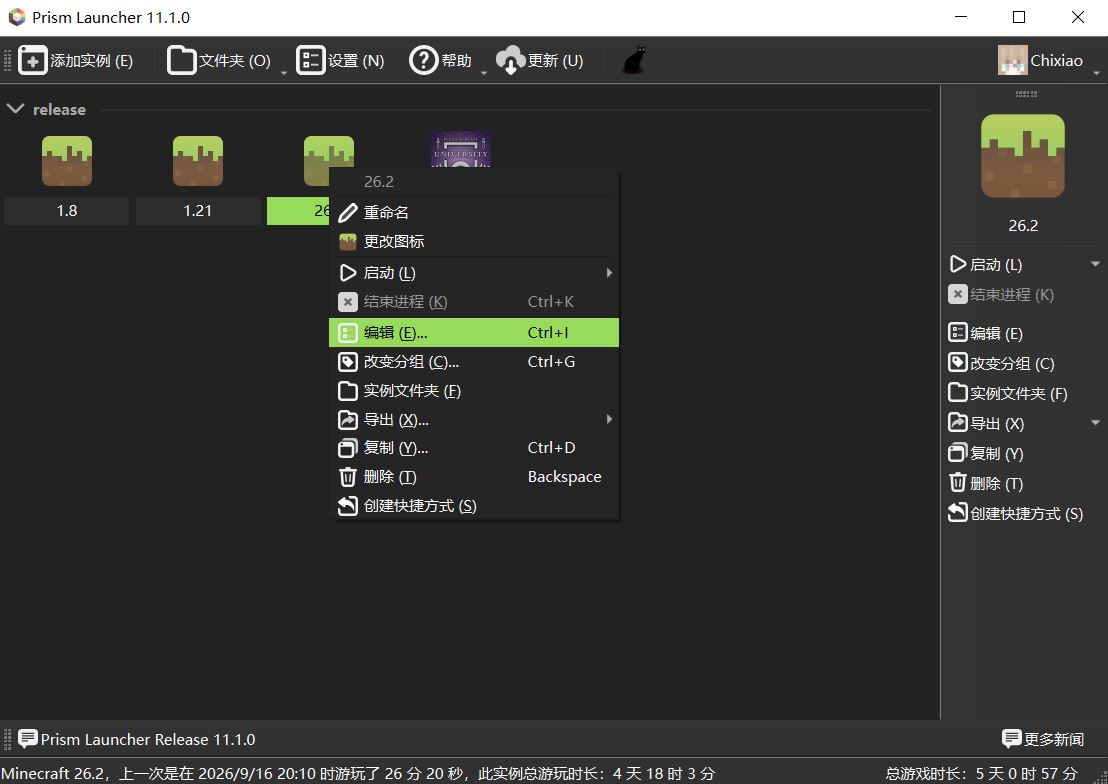Viewport: 1108px width, 784px height.
Task: Open the Chixiao account dropdown arrow
Action: click(x=1097, y=73)
